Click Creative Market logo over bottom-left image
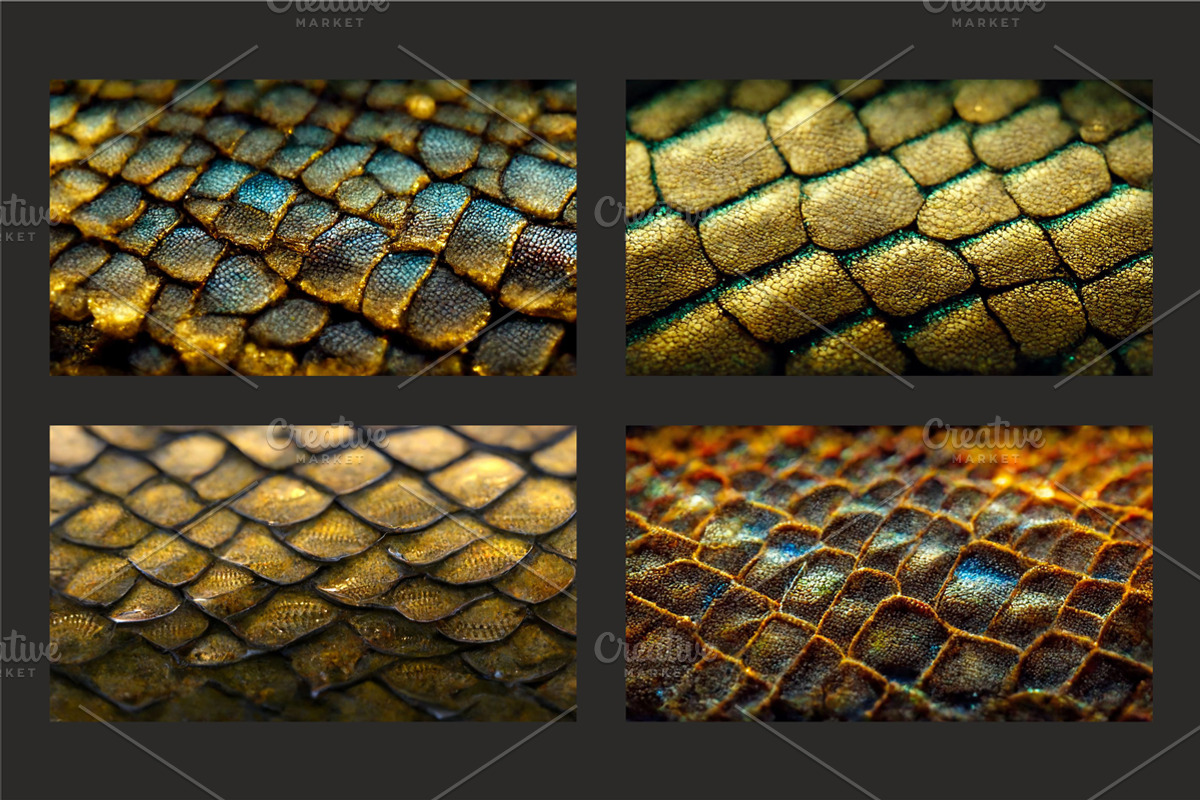The height and width of the screenshot is (800, 1200). (328, 440)
